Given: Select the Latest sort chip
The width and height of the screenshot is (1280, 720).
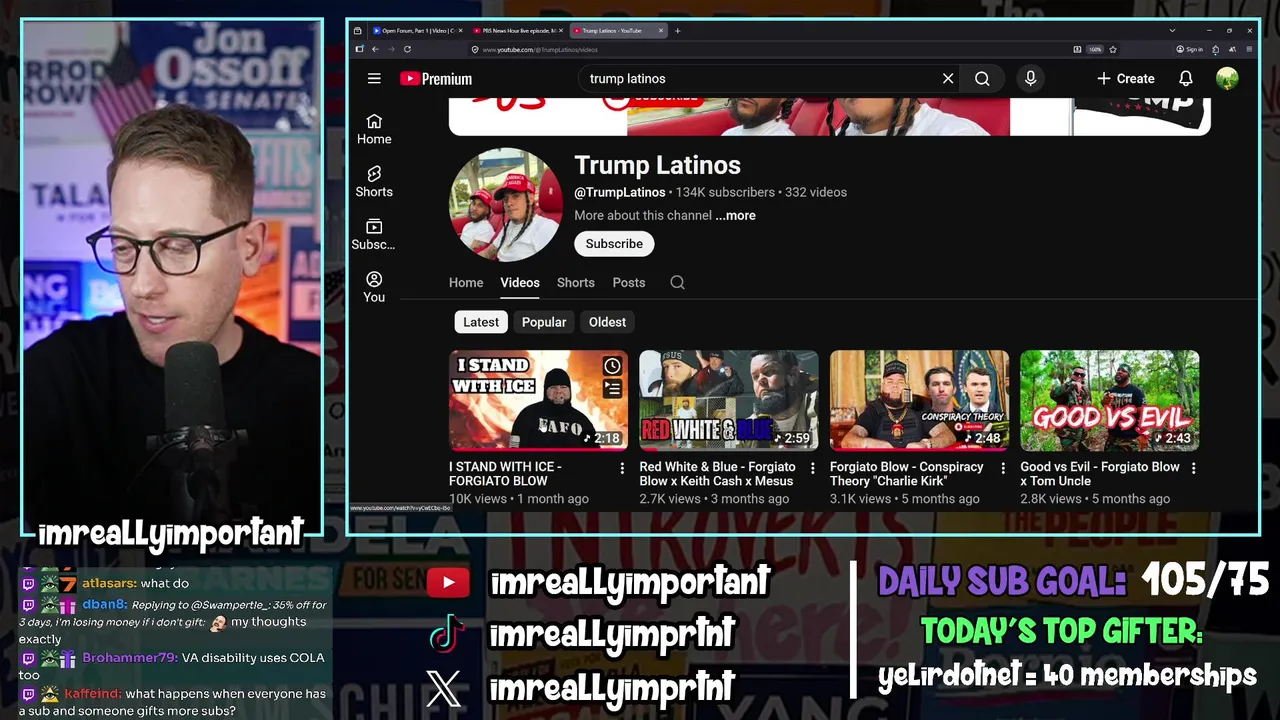Looking at the screenshot, I should pyautogui.click(x=481, y=322).
